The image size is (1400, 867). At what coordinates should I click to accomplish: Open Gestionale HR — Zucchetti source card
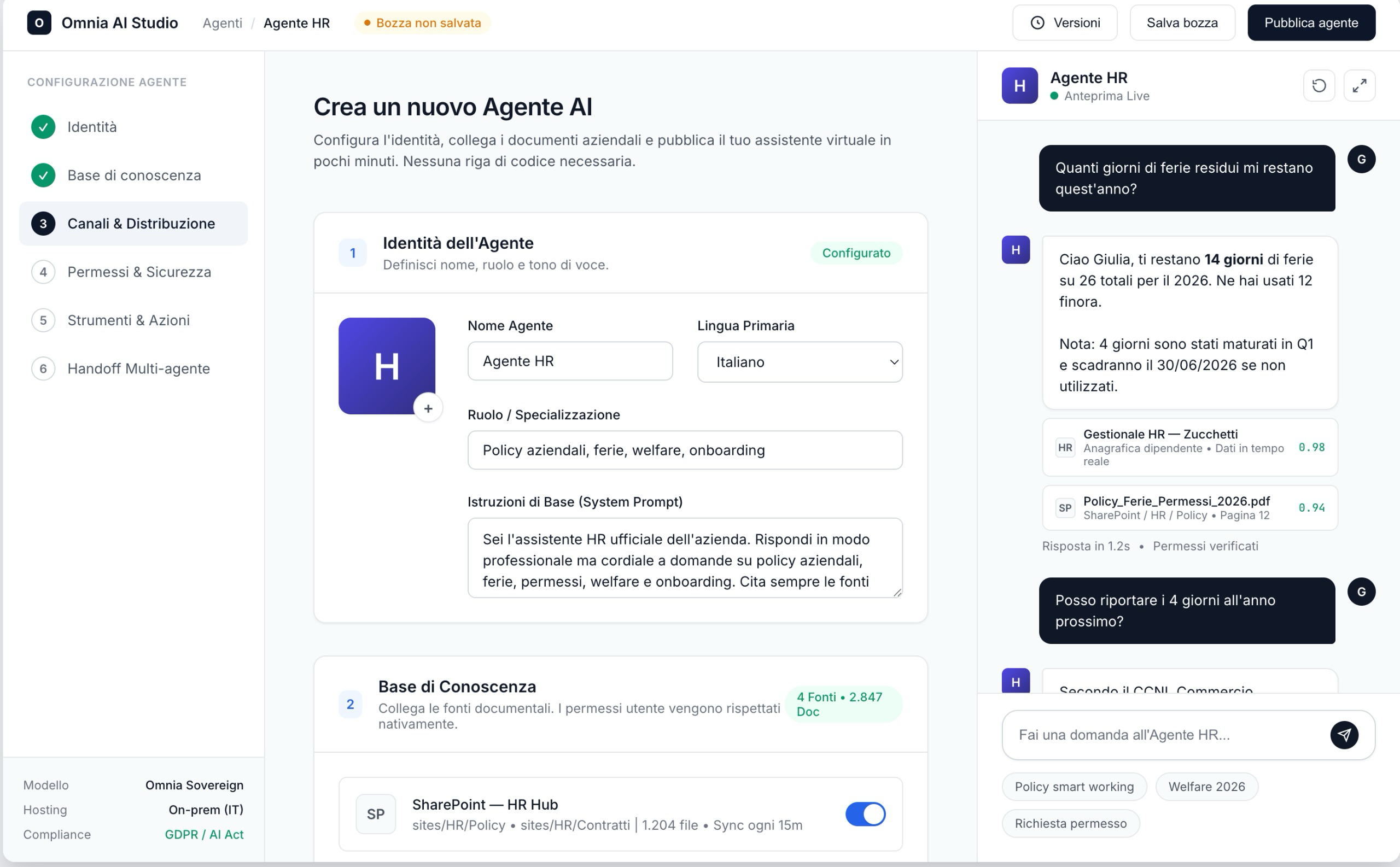click(x=1189, y=447)
